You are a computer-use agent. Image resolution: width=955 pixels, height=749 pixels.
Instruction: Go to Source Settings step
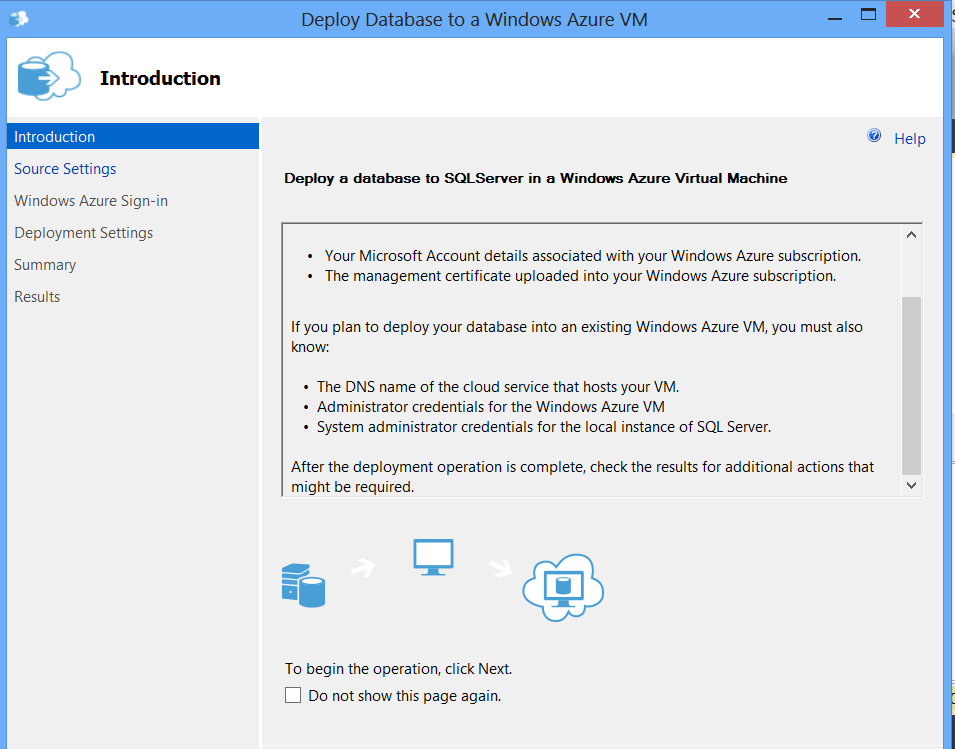pyautogui.click(x=65, y=169)
